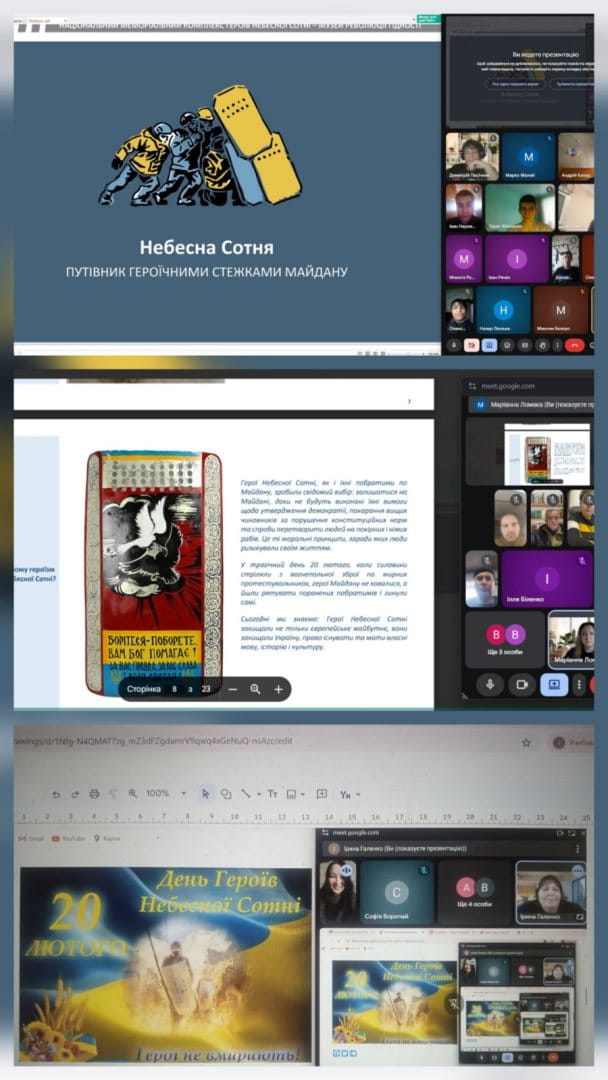Image resolution: width=608 pixels, height=1080 pixels.
Task: Click stop presenting button in presenting notice
Action: click(x=574, y=84)
